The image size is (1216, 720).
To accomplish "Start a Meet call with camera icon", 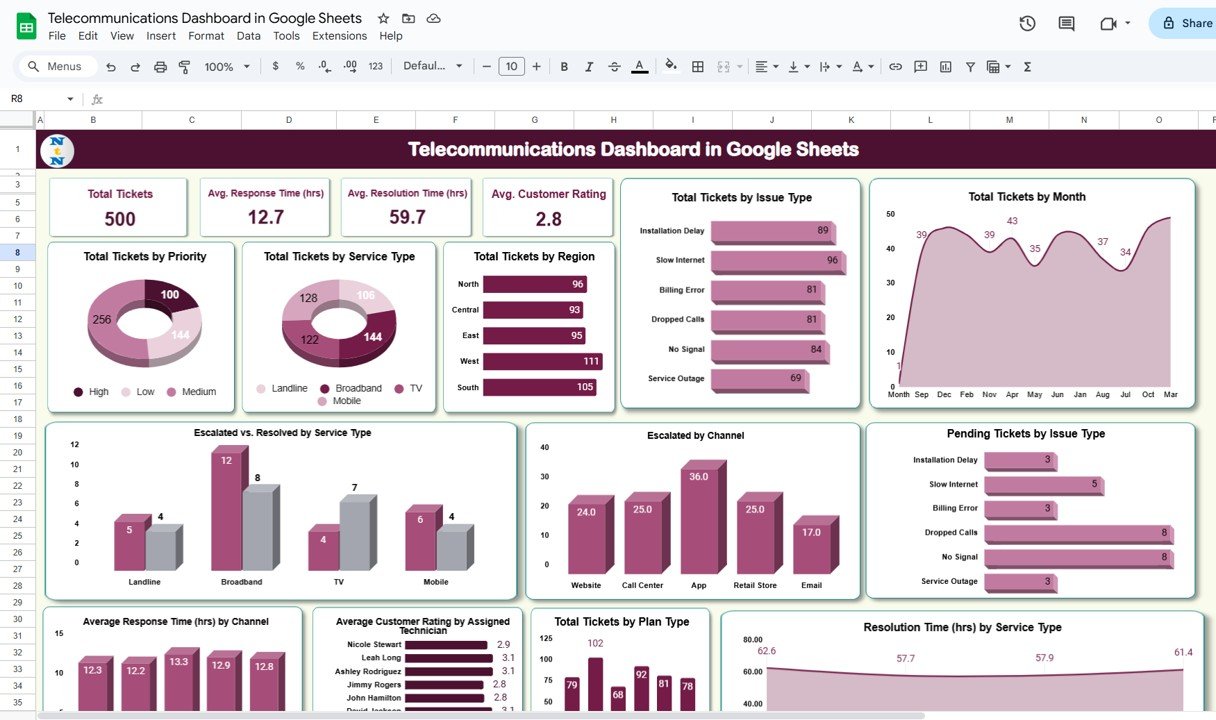I will pyautogui.click(x=1108, y=24).
